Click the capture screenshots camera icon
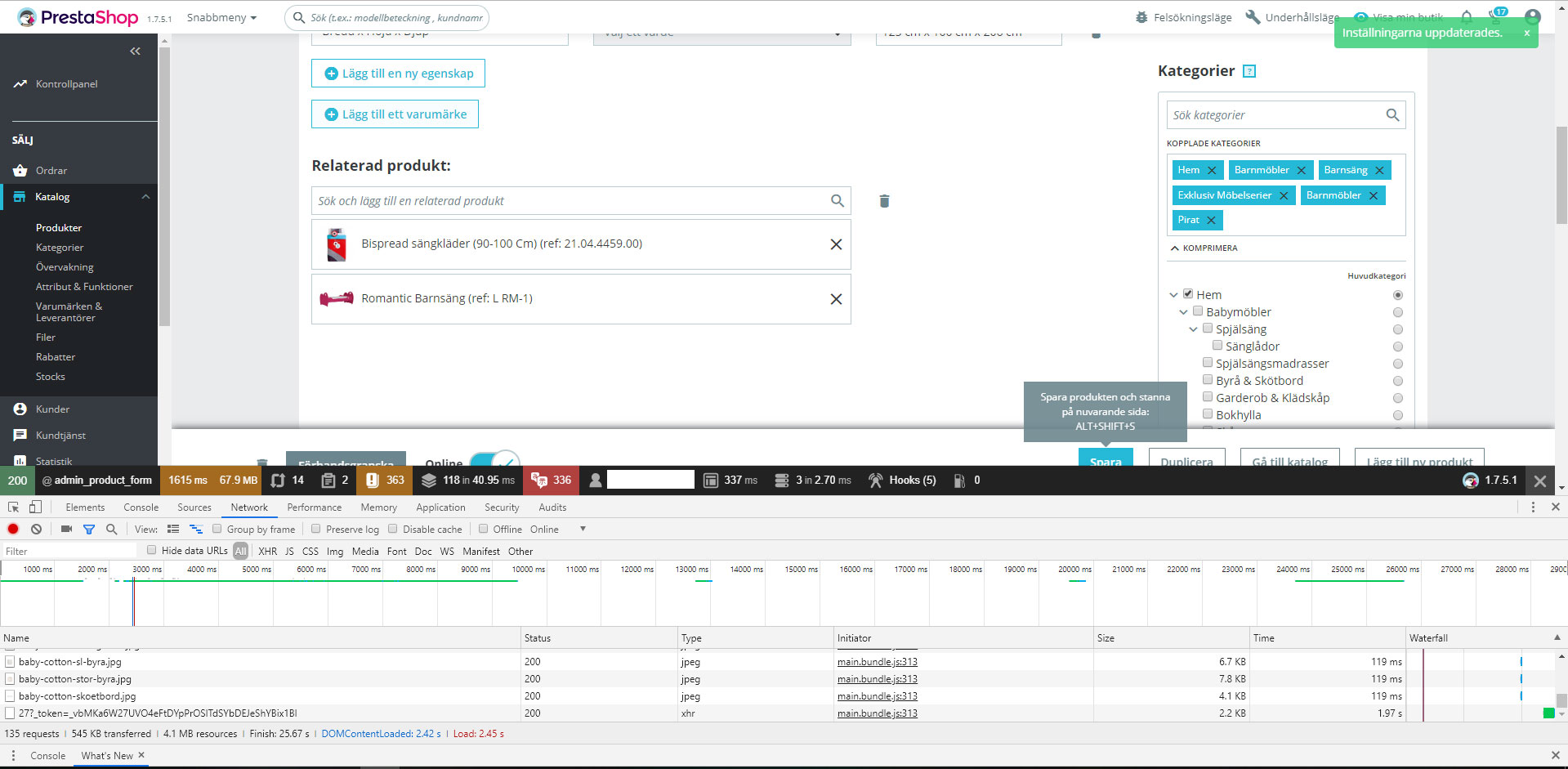Screen dimensions: 1568x769 click(x=66, y=530)
